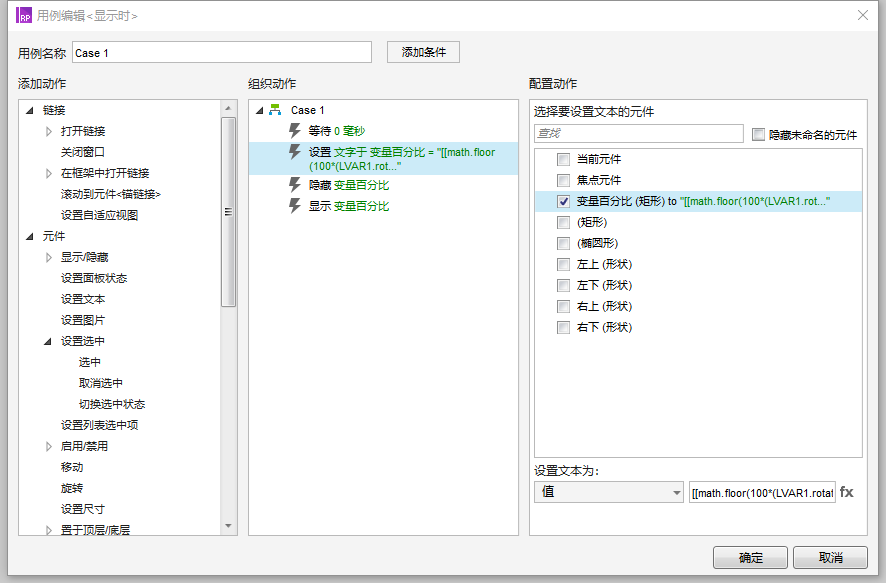Click lightning icon of 等待 0 毫秒 action
Image resolution: width=886 pixels, height=583 pixels.
pos(294,130)
